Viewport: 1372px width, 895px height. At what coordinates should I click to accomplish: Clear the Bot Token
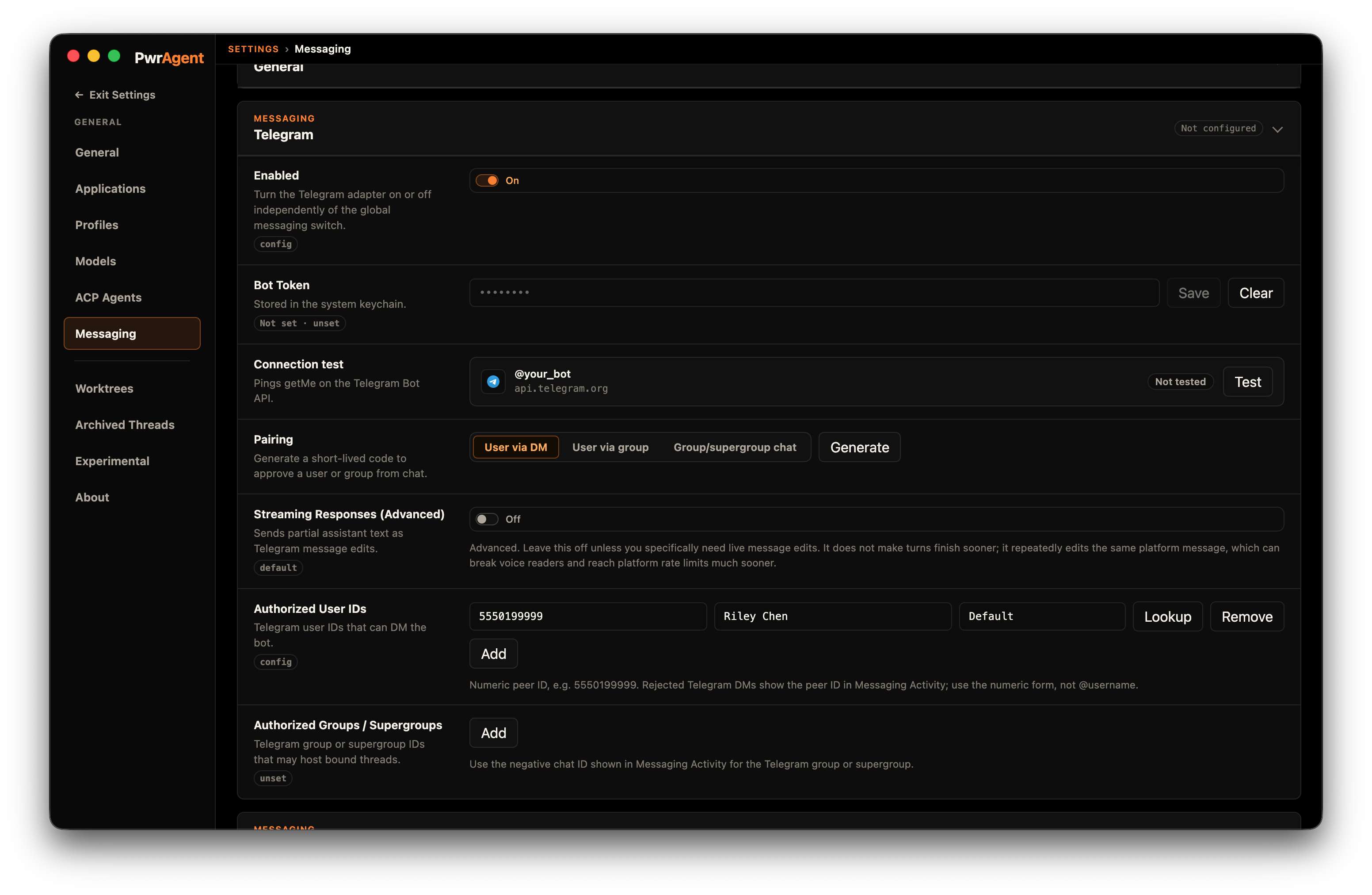click(x=1256, y=293)
